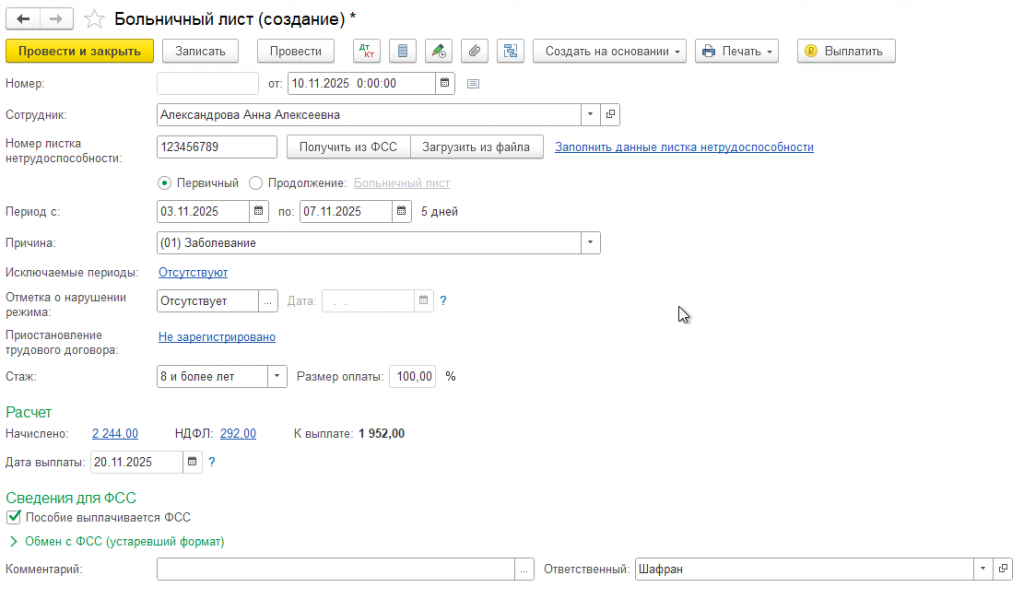Open the НДФЛ amount 292,00 link
This screenshot has height=599, width=1024.
tap(238, 434)
